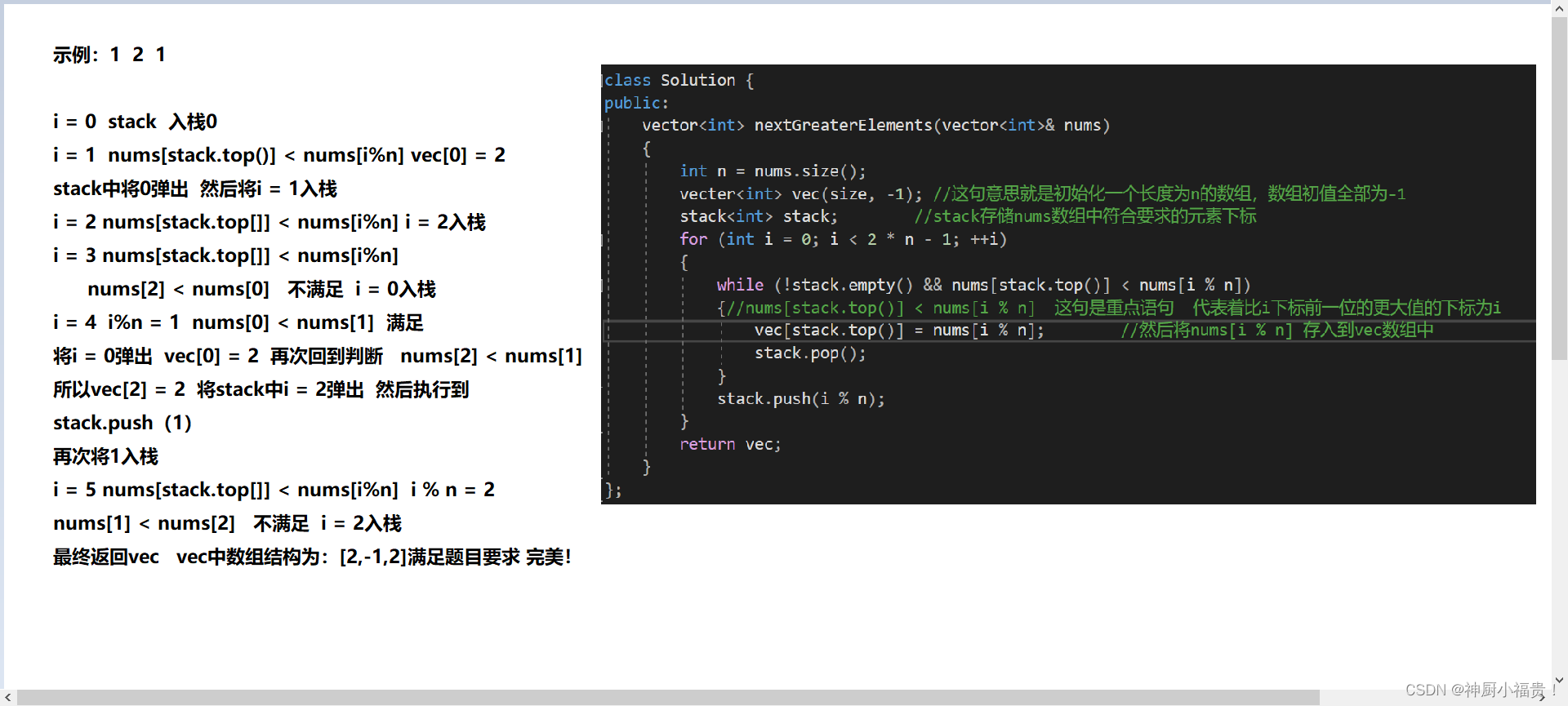Click the line ending 'i = 2入栈' for i = 2

tap(269, 222)
